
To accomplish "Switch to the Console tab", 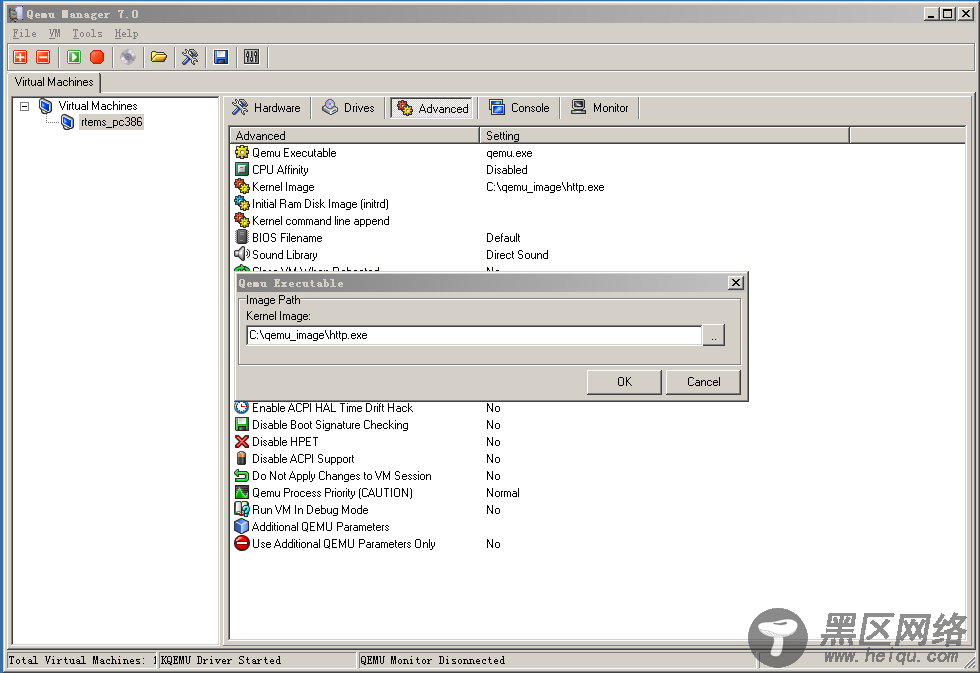I will pyautogui.click(x=520, y=108).
